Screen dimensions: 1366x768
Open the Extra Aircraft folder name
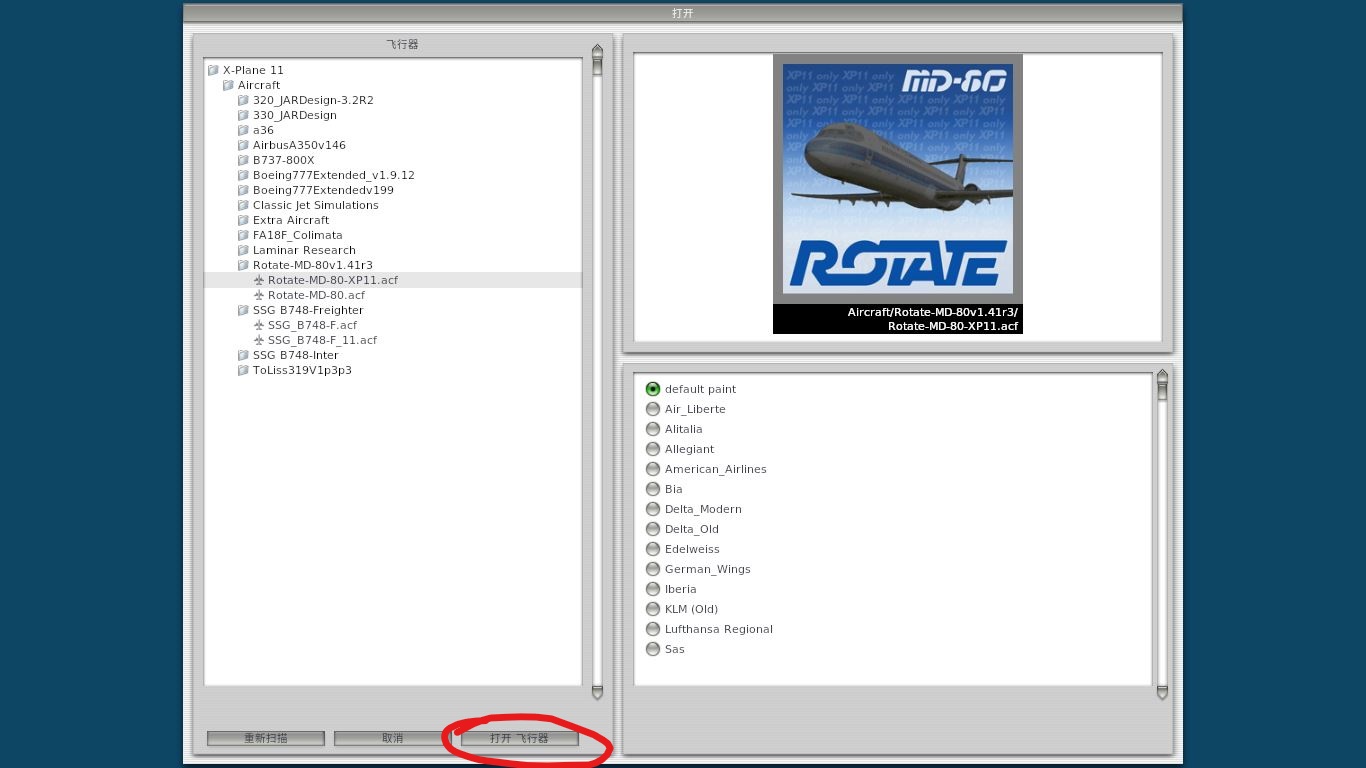291,220
